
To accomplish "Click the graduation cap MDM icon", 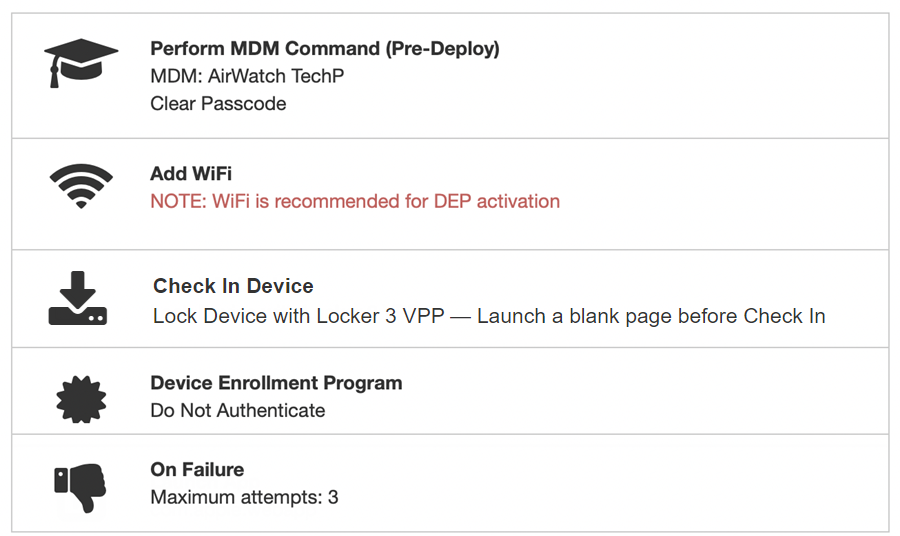I will click(81, 64).
